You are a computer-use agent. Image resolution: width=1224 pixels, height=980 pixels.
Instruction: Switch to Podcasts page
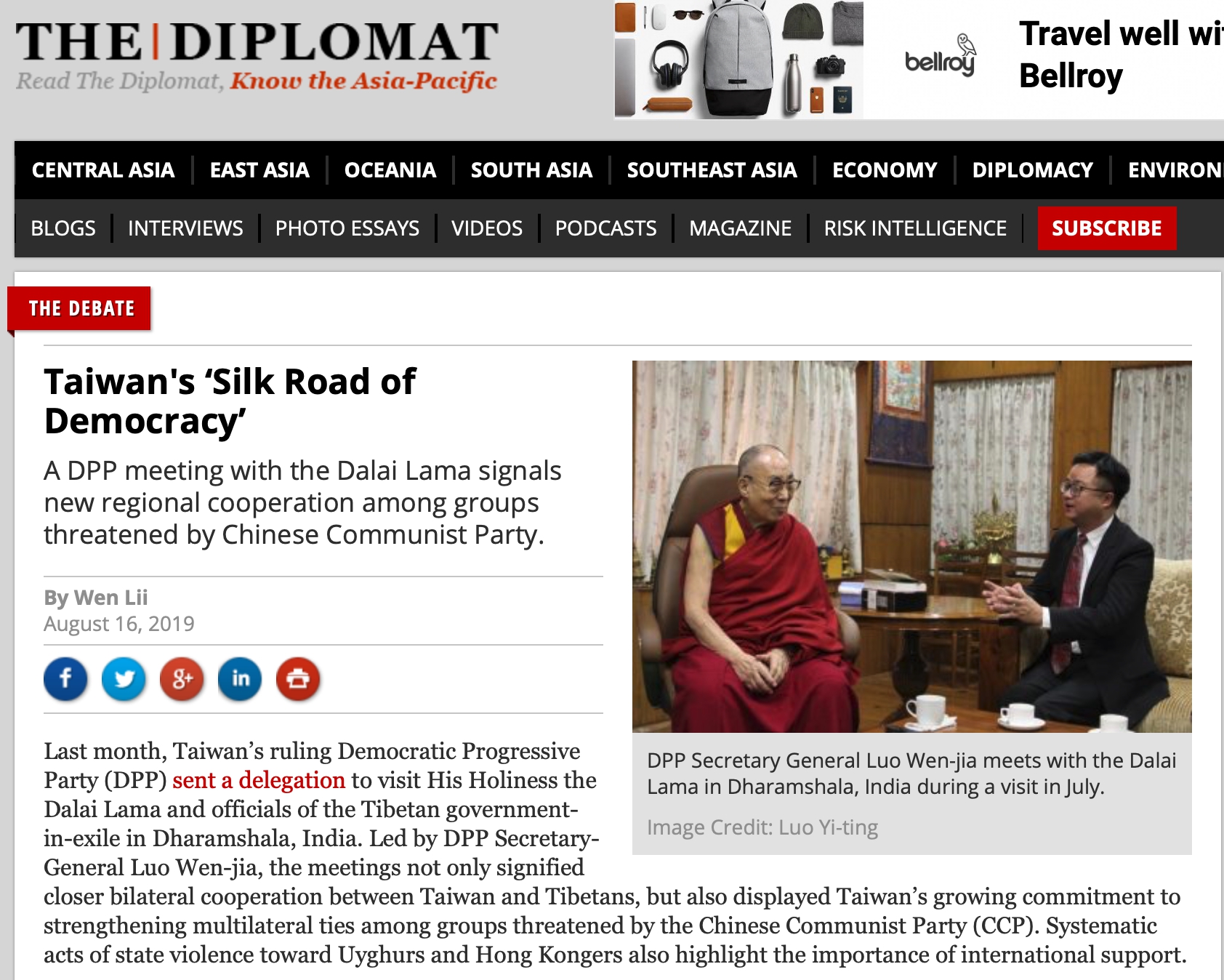pos(605,228)
